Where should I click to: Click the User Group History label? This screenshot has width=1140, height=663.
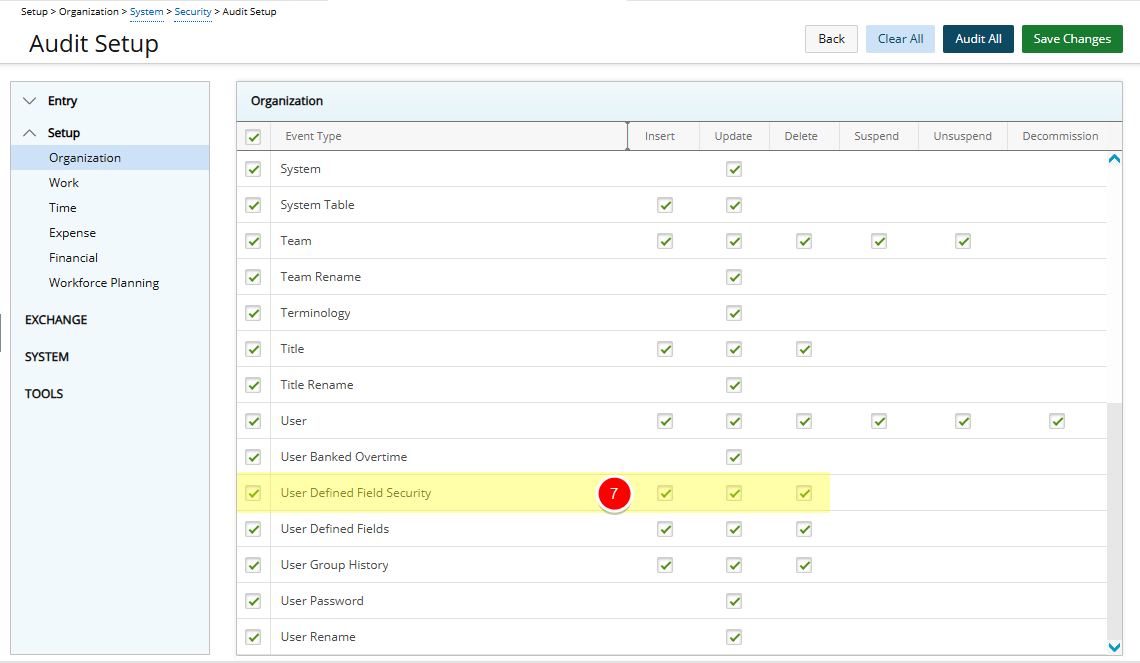click(x=334, y=565)
